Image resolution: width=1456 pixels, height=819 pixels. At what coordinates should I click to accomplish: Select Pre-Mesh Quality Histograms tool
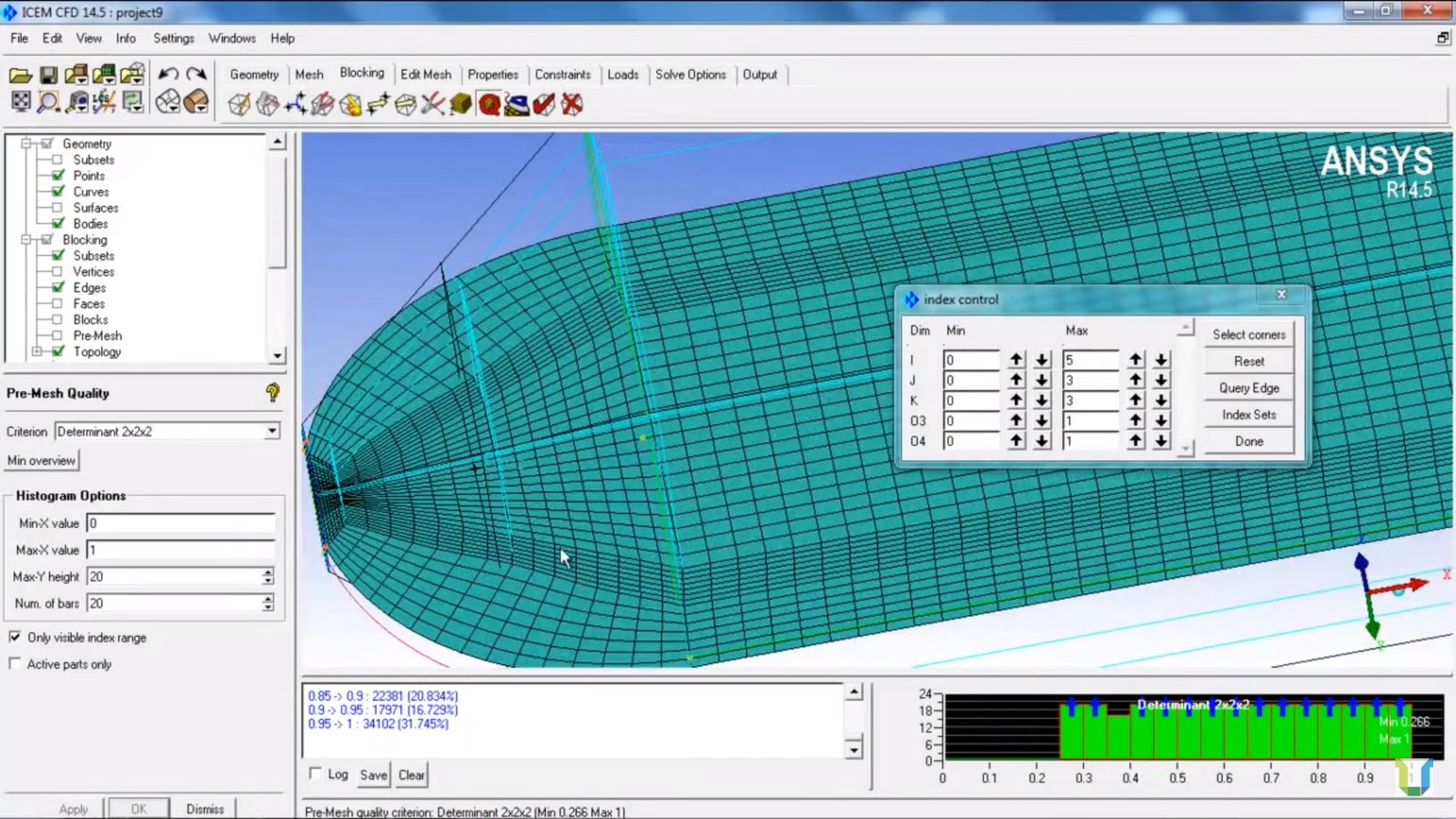click(x=489, y=105)
